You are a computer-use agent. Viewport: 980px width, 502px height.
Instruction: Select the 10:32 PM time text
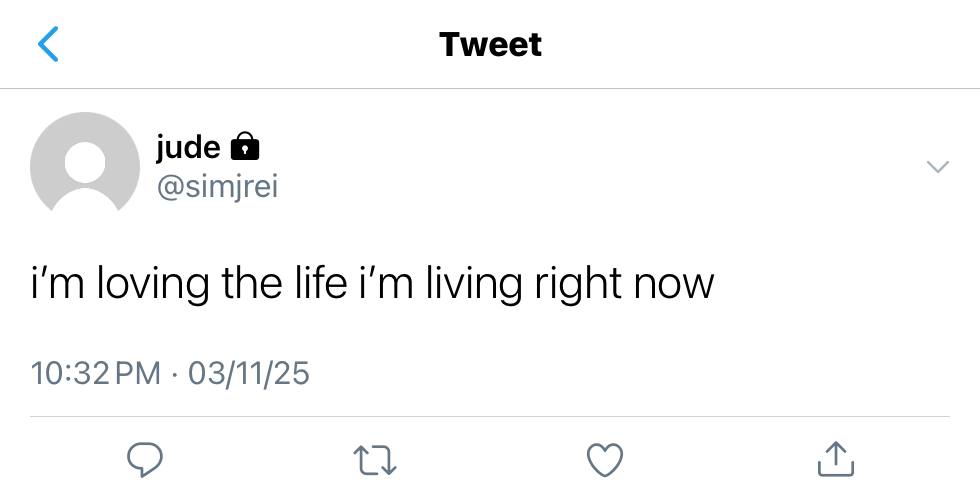(x=95, y=373)
